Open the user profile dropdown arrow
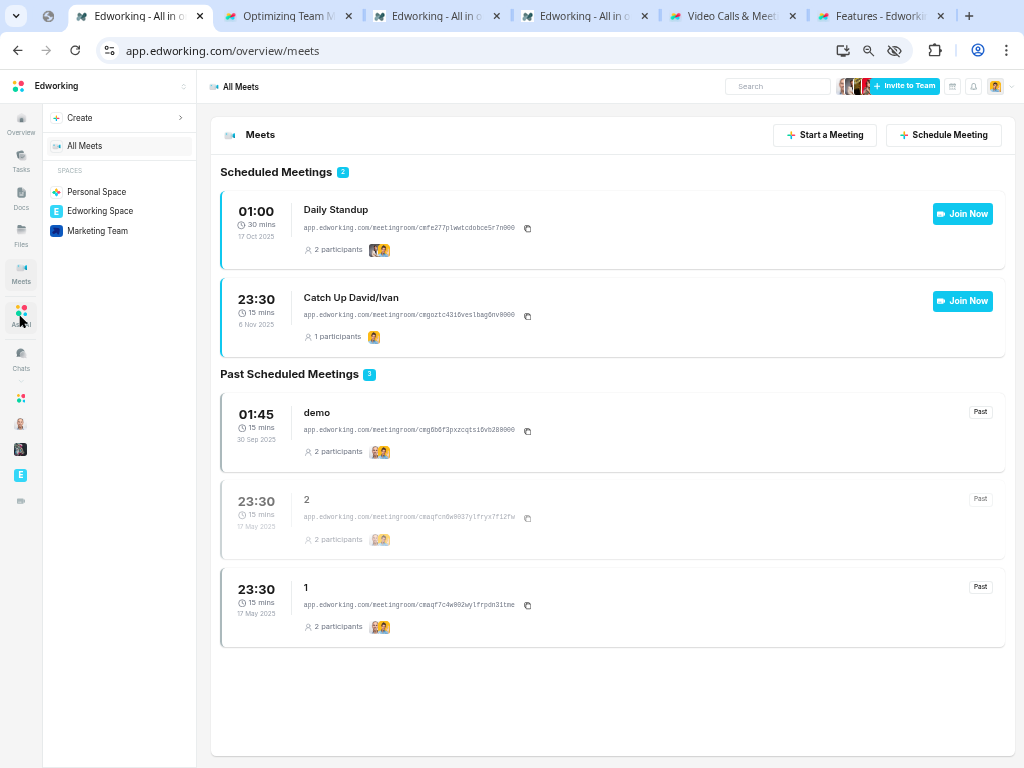 (x=1012, y=87)
